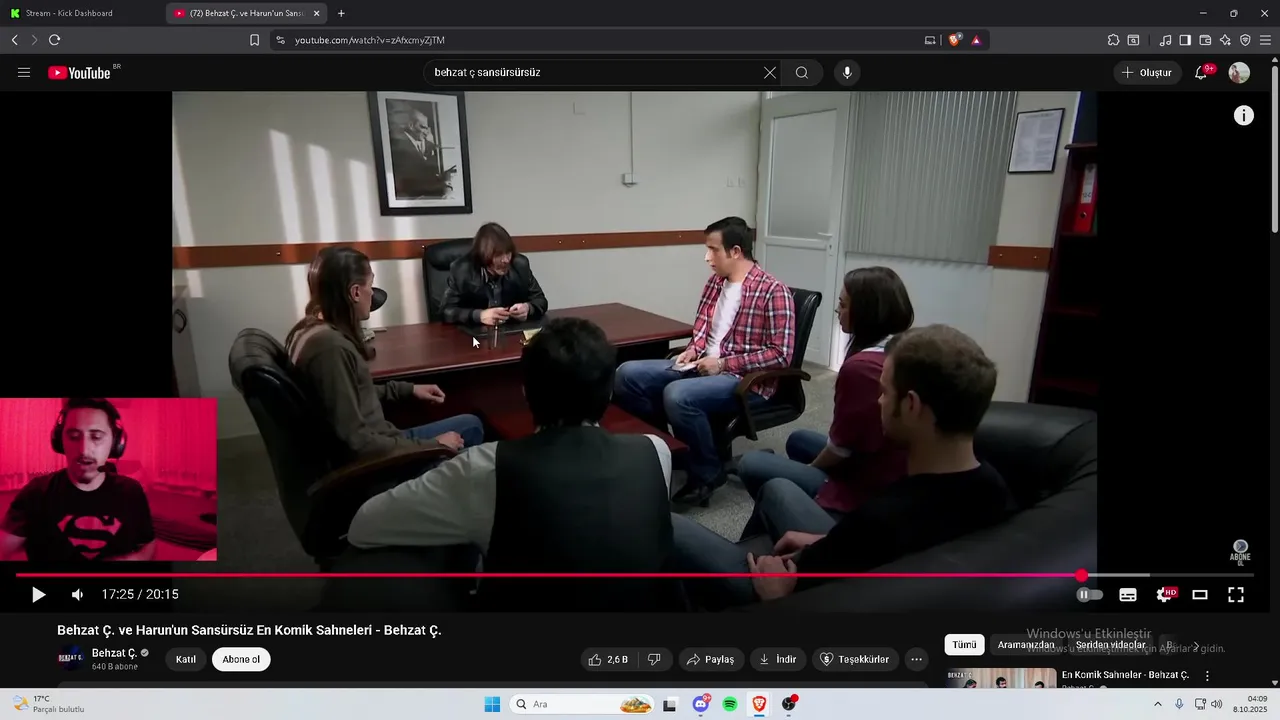Open the player settings gear

[1164, 595]
